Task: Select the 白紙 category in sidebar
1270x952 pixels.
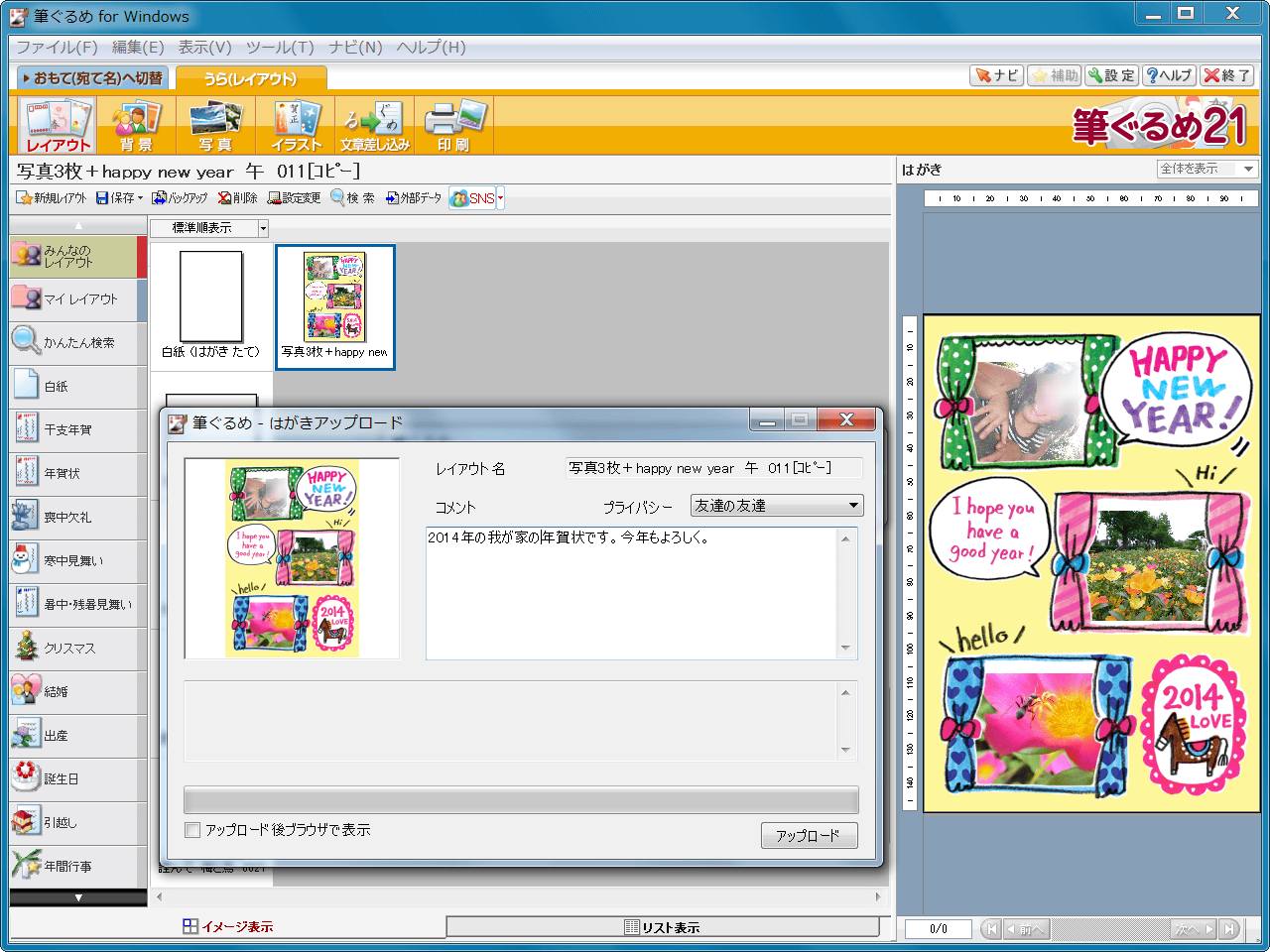Action: (x=78, y=387)
